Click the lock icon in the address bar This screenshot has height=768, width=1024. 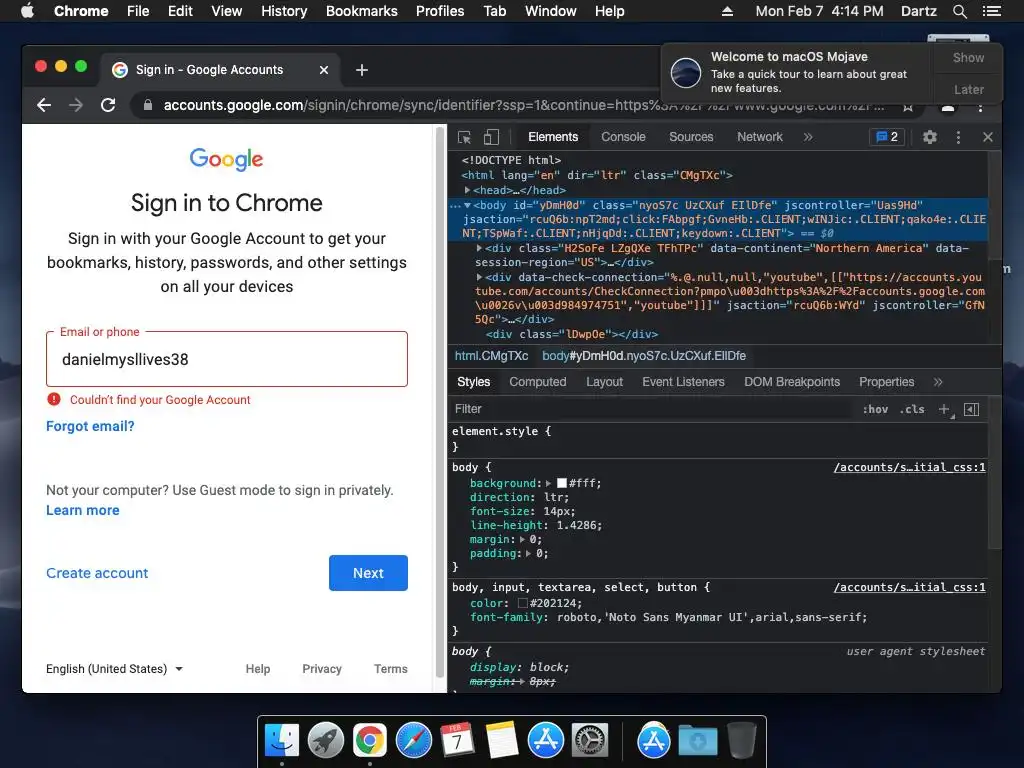pos(148,104)
